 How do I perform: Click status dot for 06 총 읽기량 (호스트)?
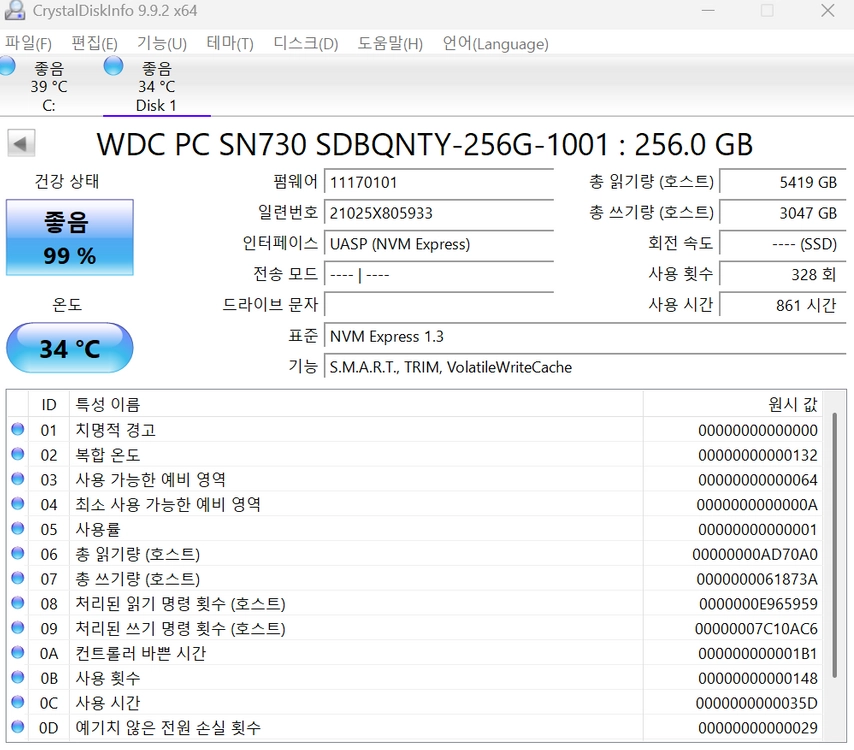point(18,553)
